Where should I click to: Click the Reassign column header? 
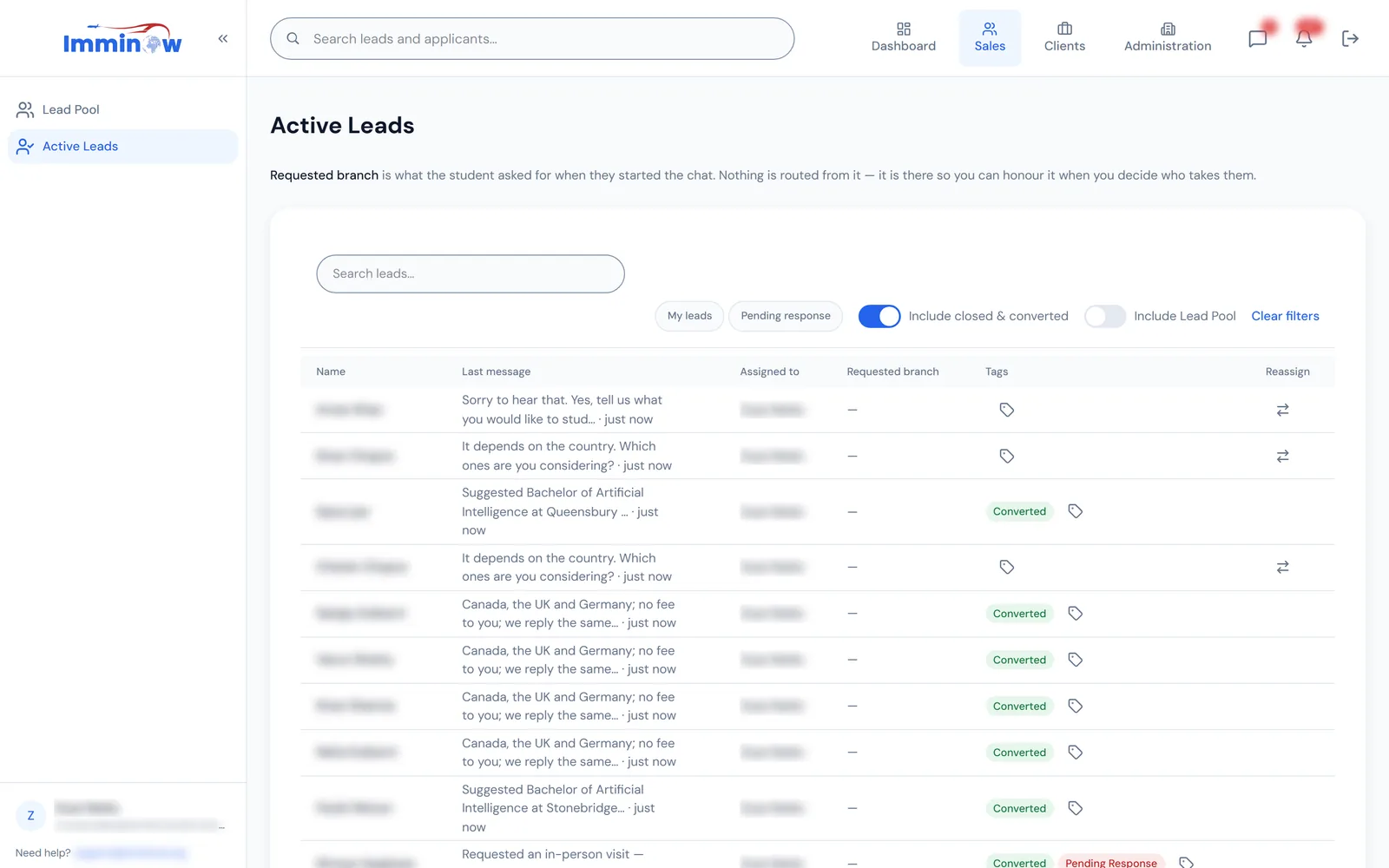tap(1287, 372)
